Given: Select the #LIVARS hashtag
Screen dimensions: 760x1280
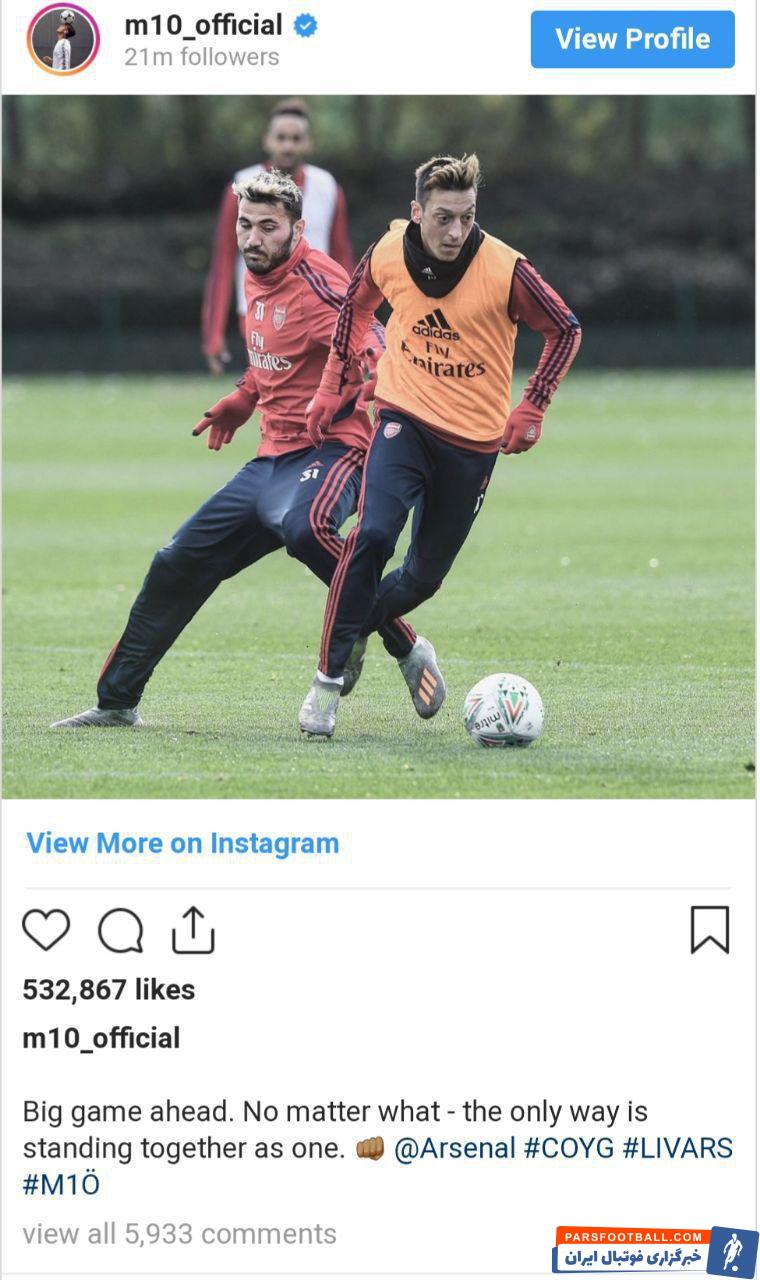Looking at the screenshot, I should (678, 1148).
